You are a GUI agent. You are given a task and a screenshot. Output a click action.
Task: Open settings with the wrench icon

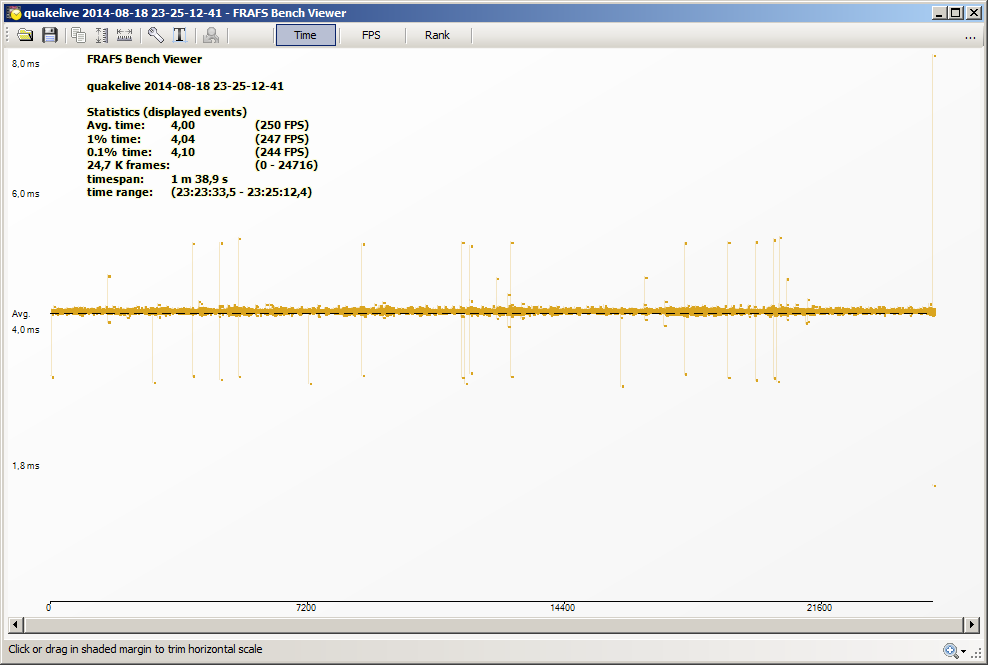(x=156, y=35)
